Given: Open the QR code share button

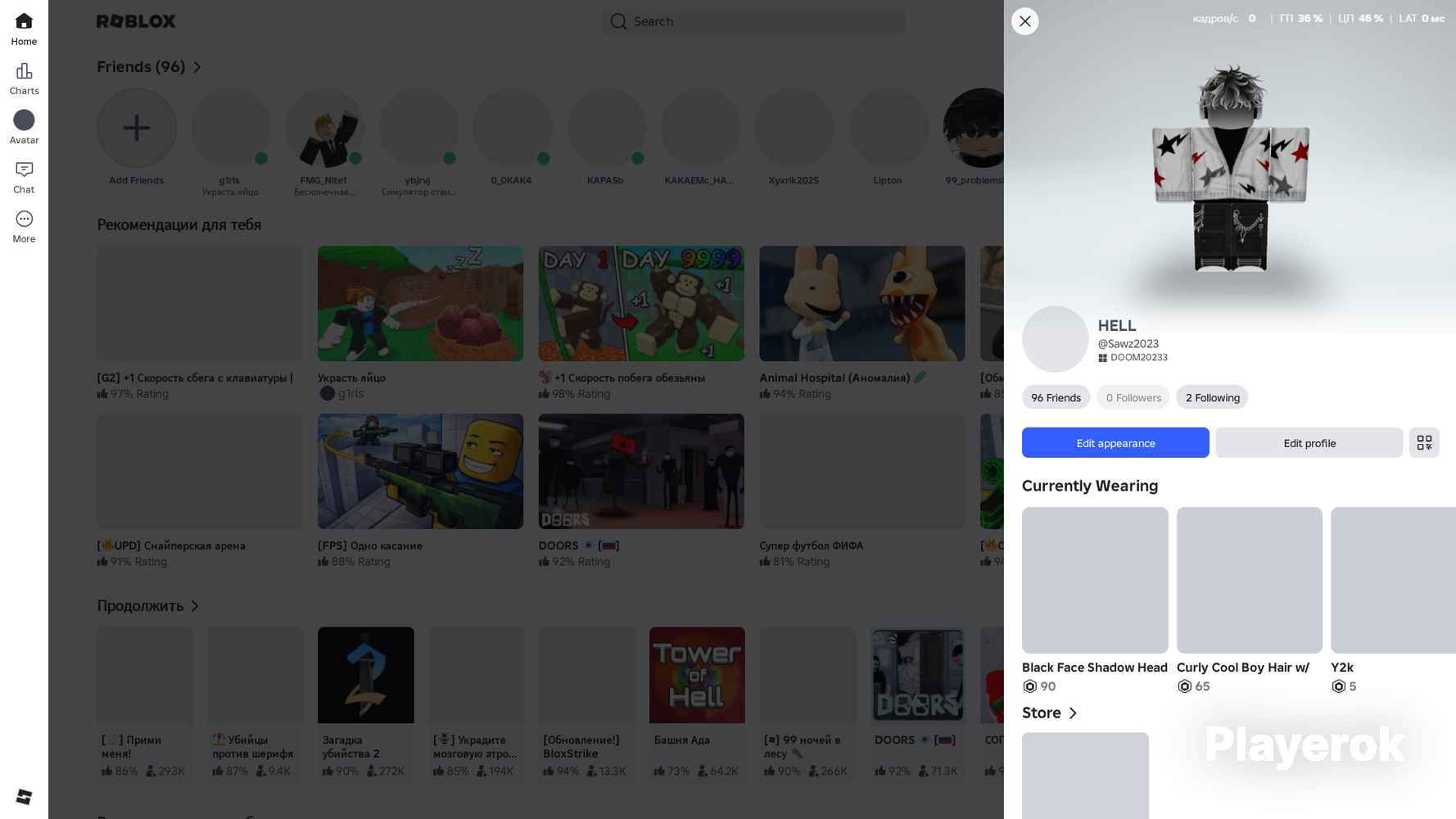Looking at the screenshot, I should (1424, 442).
